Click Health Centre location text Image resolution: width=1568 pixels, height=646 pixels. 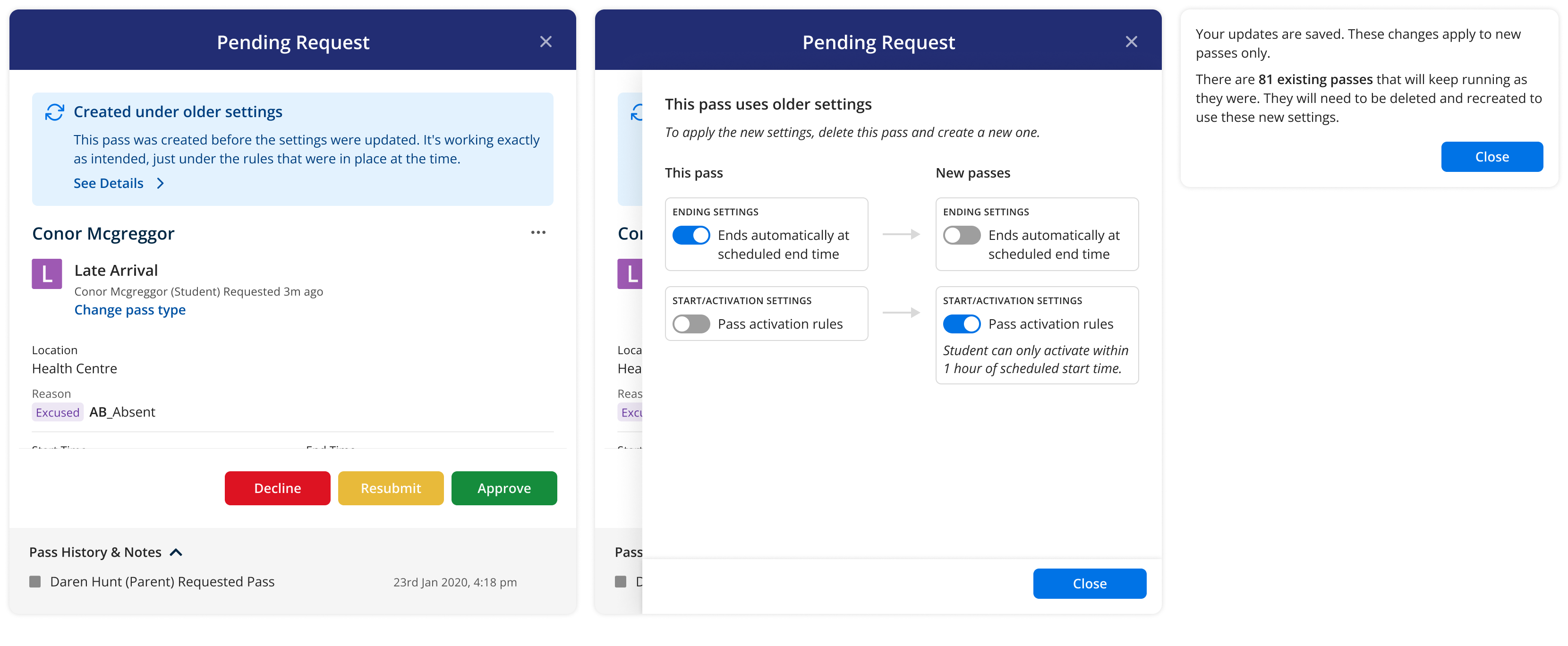tap(74, 368)
